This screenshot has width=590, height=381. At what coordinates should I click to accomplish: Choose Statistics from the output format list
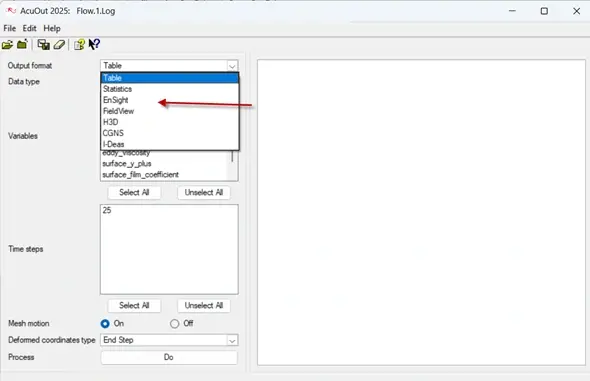(x=170, y=89)
